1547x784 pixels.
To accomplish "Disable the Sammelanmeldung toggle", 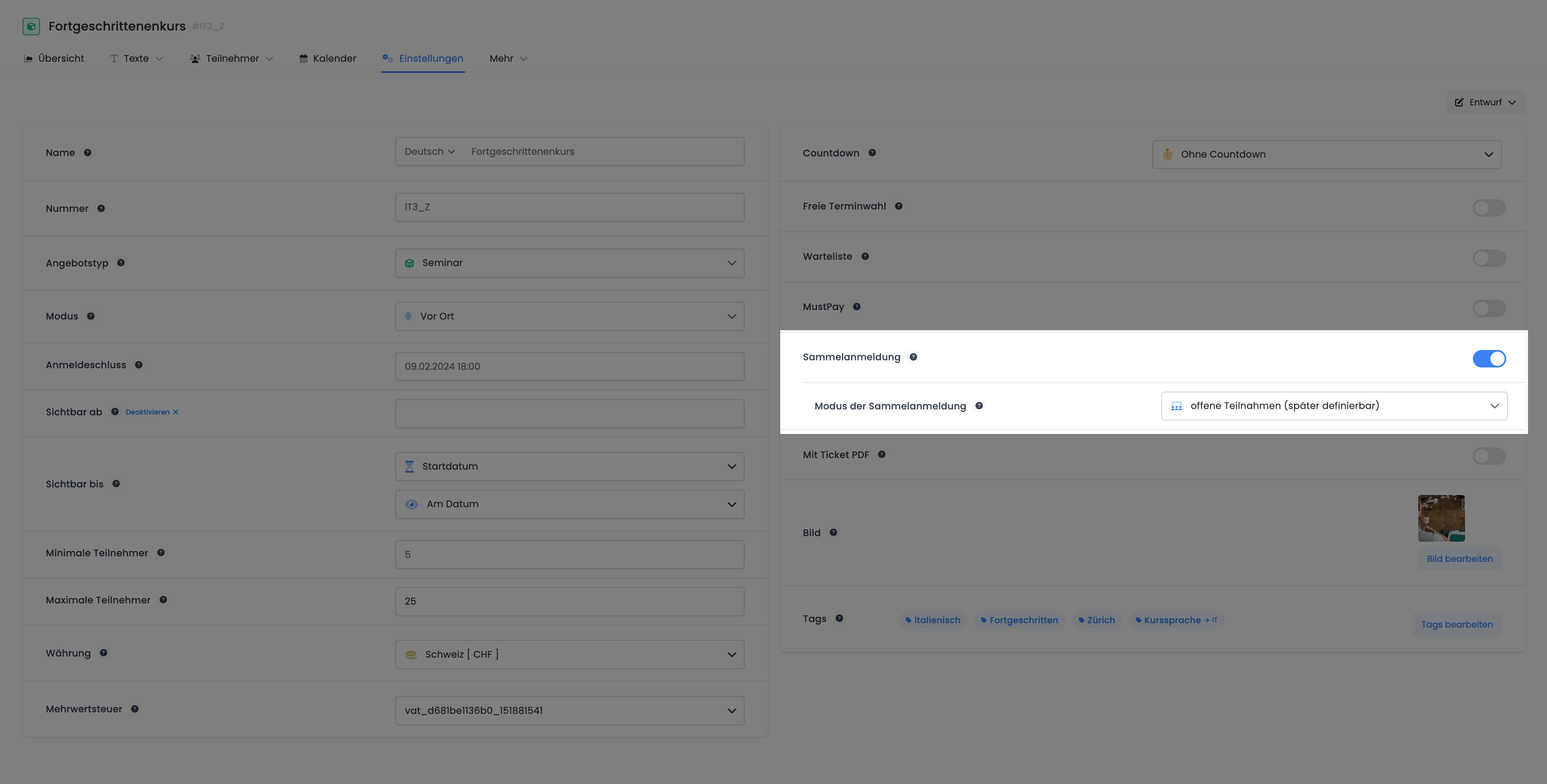I will (x=1489, y=358).
